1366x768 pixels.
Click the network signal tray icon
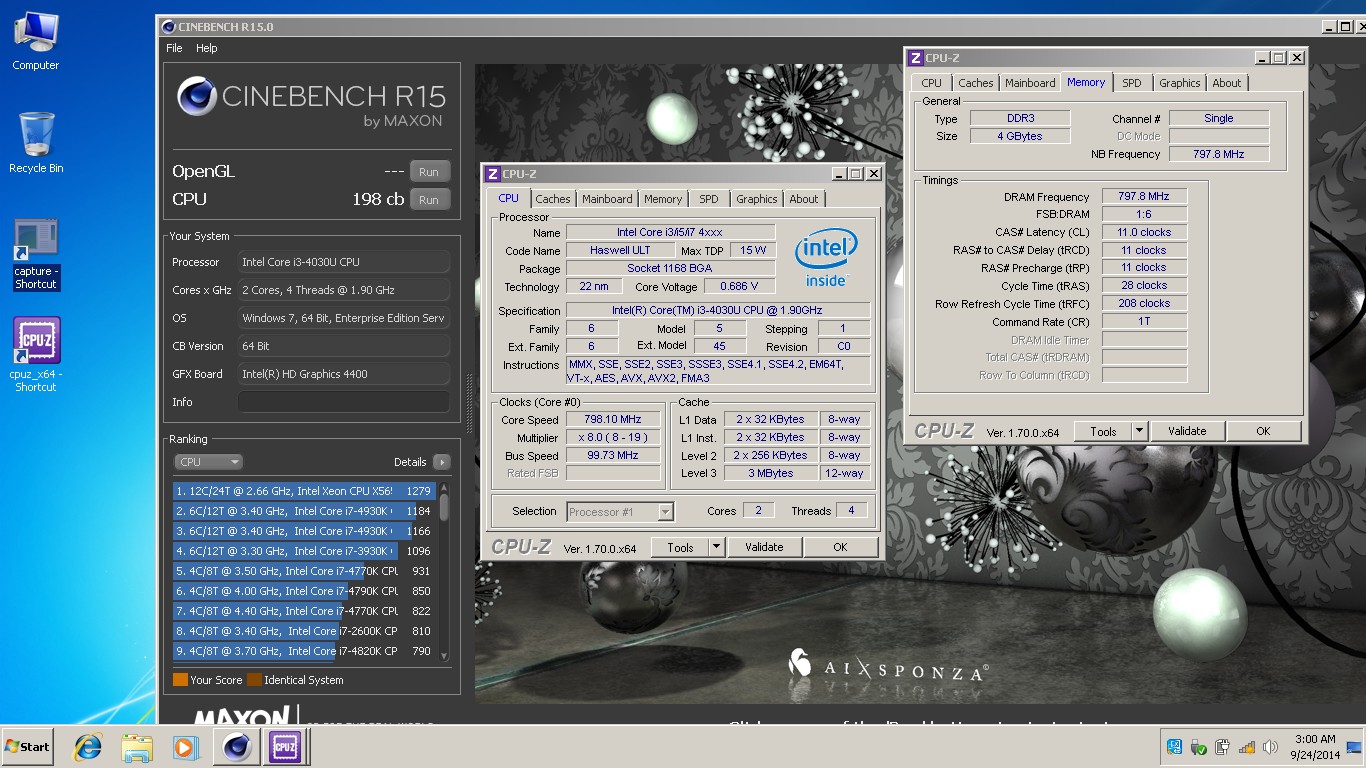(x=1246, y=747)
